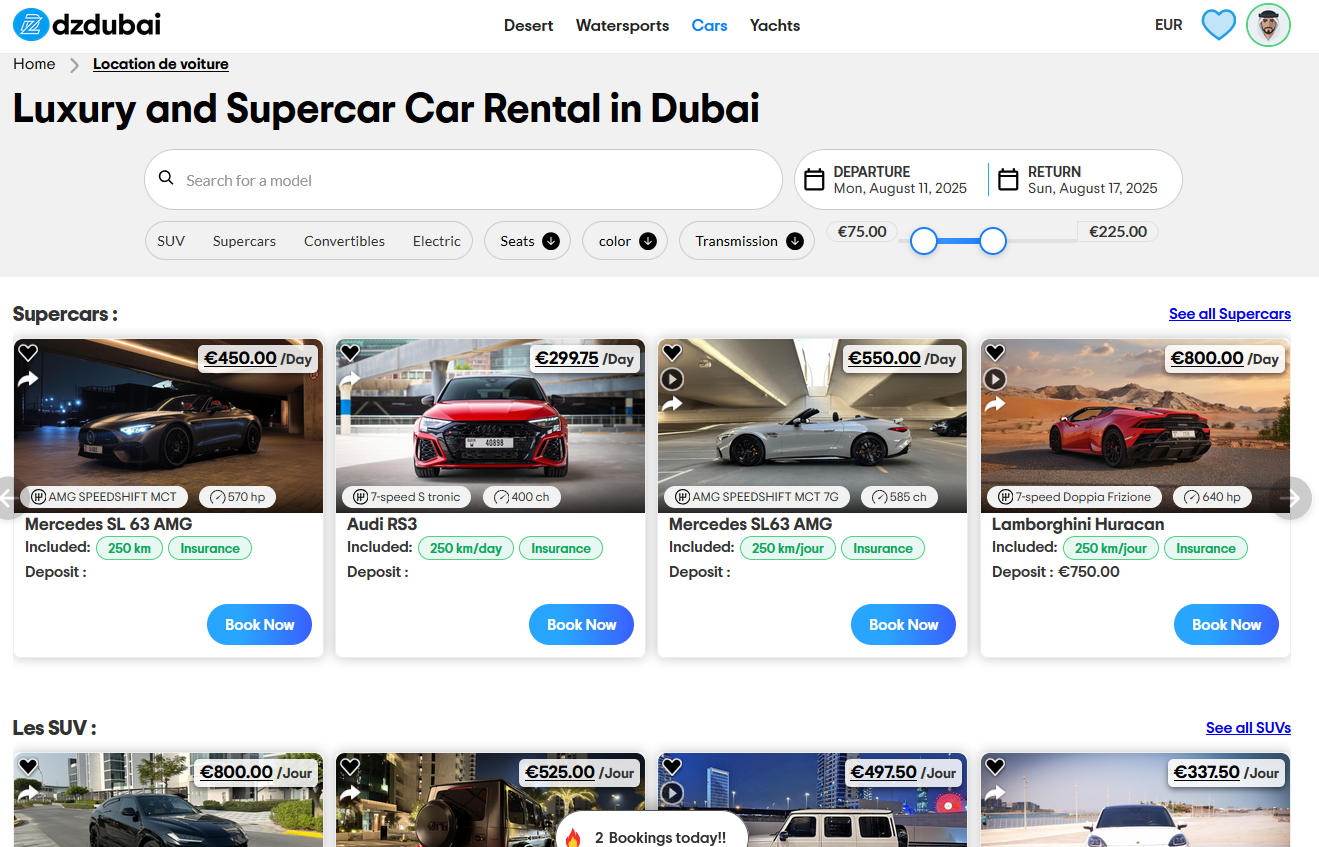Image resolution: width=1319 pixels, height=847 pixels.
Task: Click the minimum price slider handle
Action: click(924, 241)
